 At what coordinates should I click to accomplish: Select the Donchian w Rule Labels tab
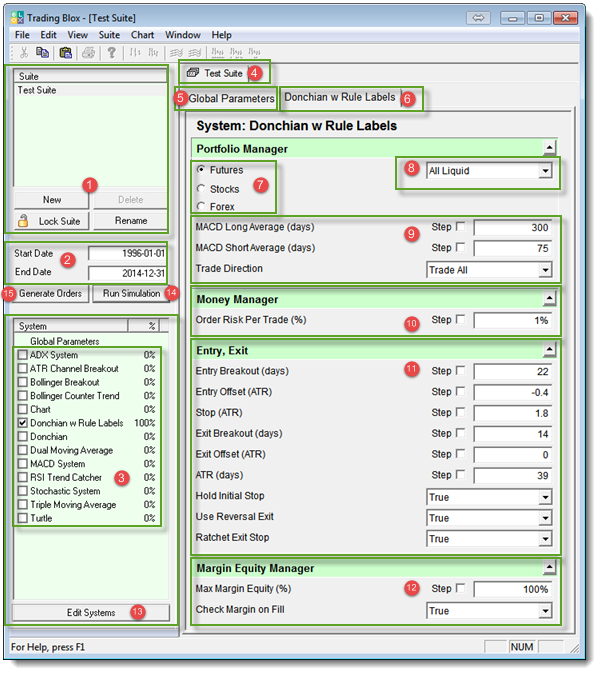(340, 97)
